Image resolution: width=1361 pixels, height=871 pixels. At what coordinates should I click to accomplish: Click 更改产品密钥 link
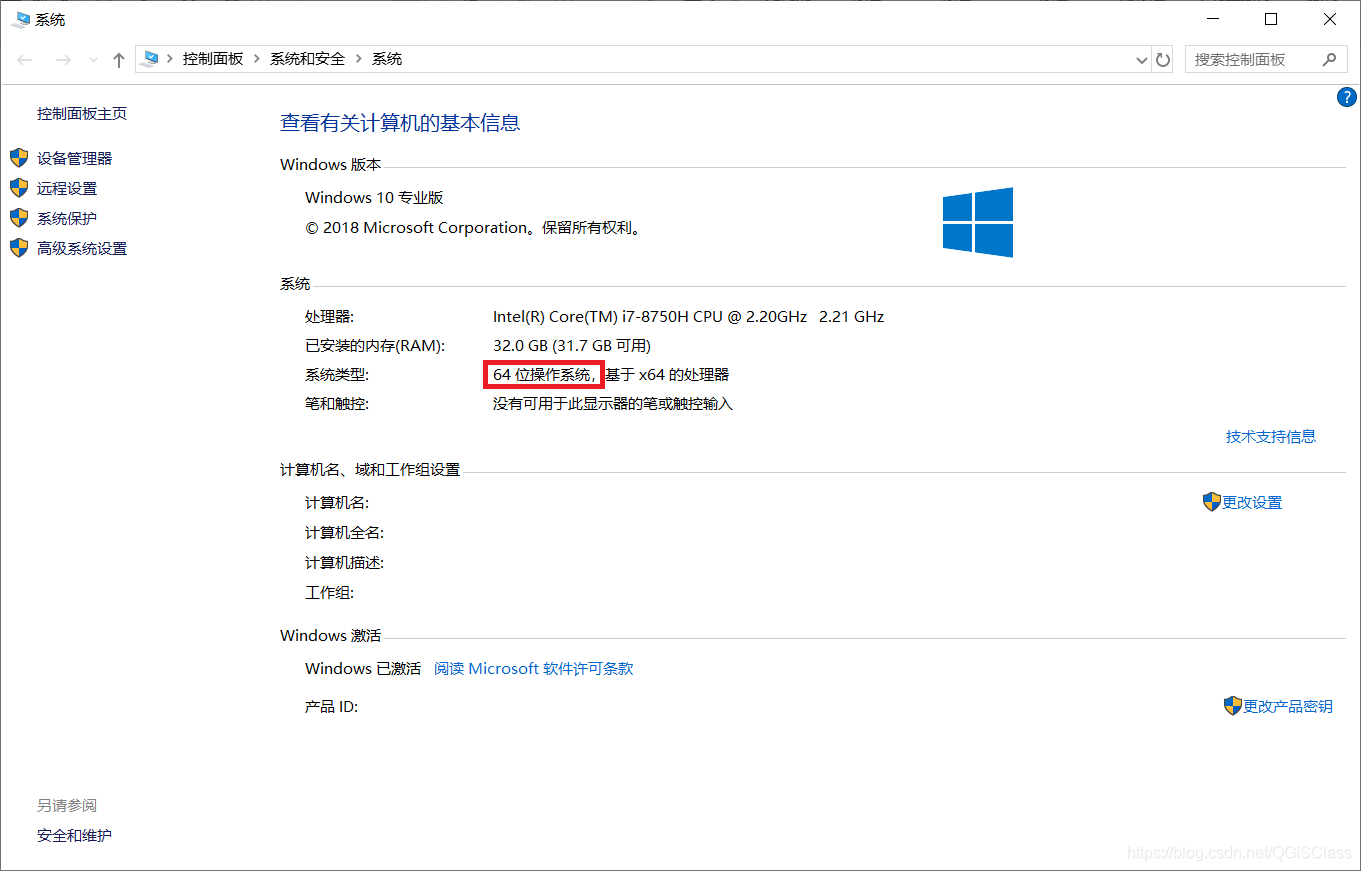pos(1288,706)
